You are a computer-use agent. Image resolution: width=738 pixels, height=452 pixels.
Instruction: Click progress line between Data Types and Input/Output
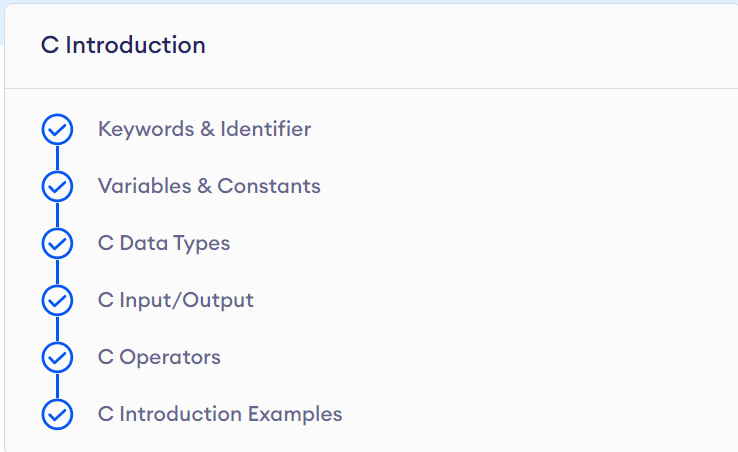click(x=57, y=272)
